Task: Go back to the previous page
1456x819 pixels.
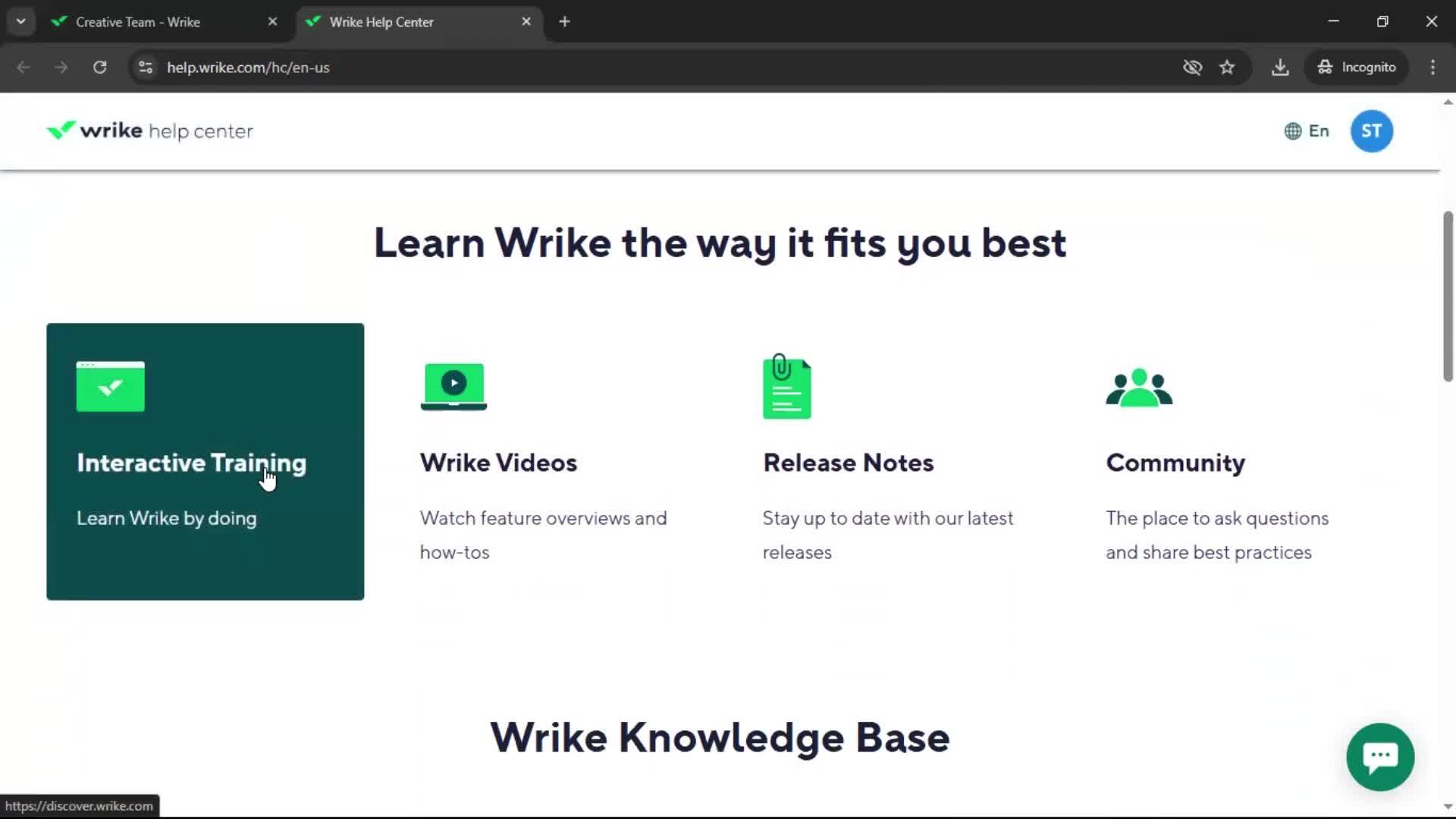Action: (x=24, y=67)
